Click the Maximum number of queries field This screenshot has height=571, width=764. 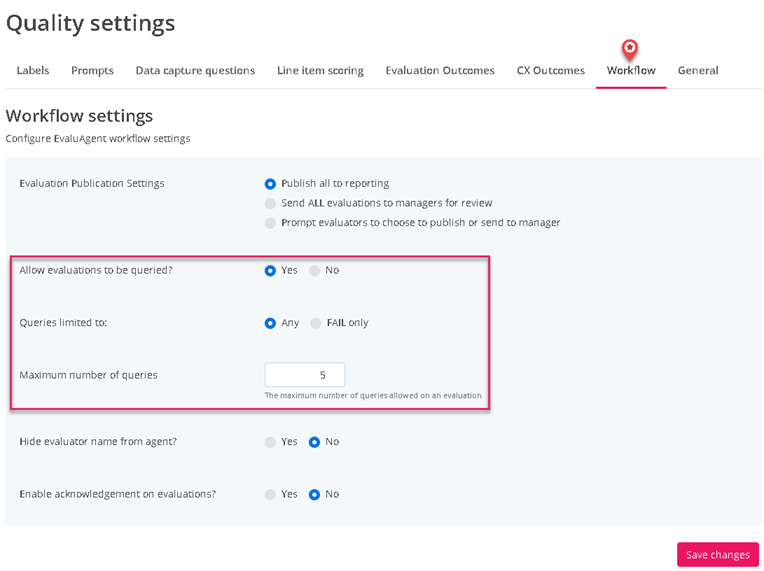305,375
